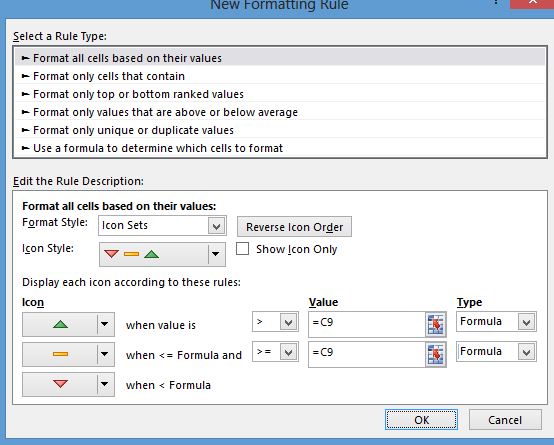This screenshot has width=554, height=445.
Task: Click range selector icon for the second value
Action: (436, 355)
